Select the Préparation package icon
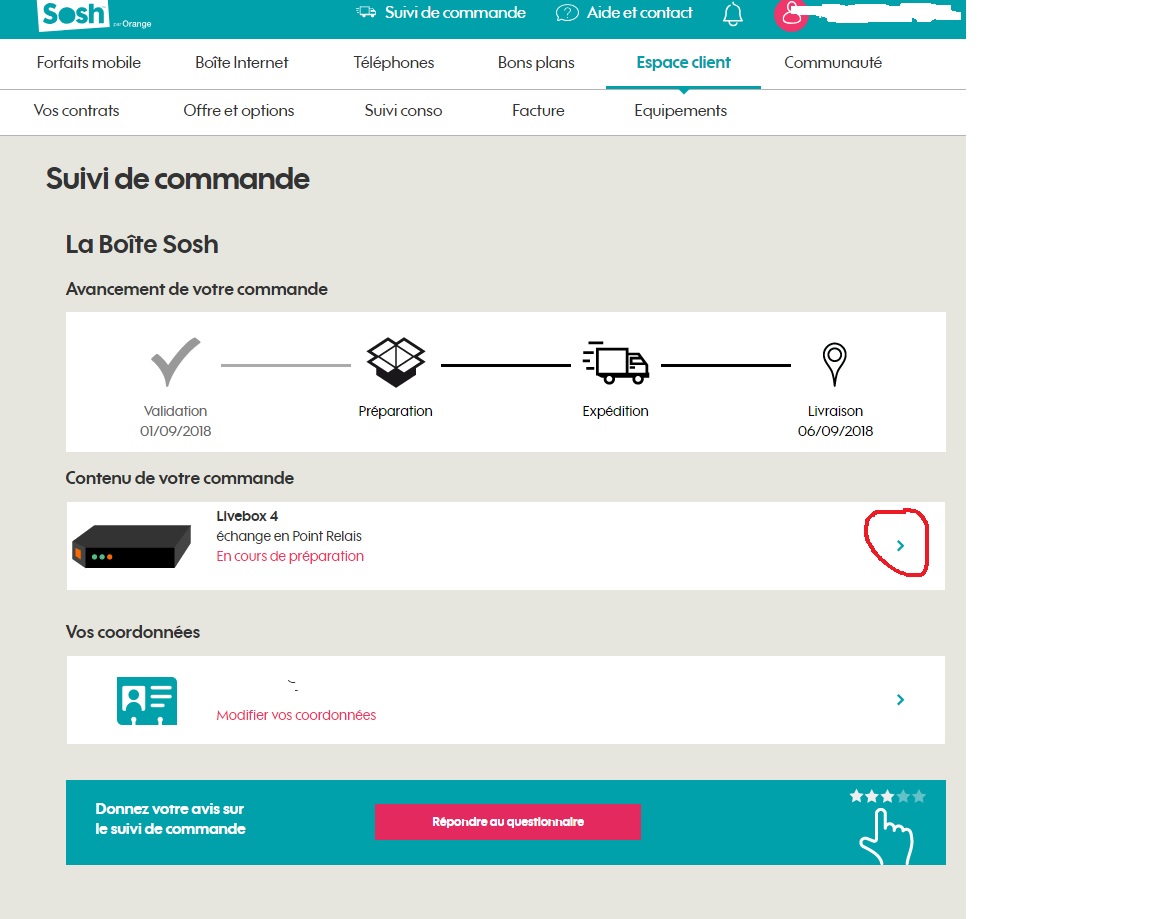The image size is (1152, 919). [x=395, y=362]
